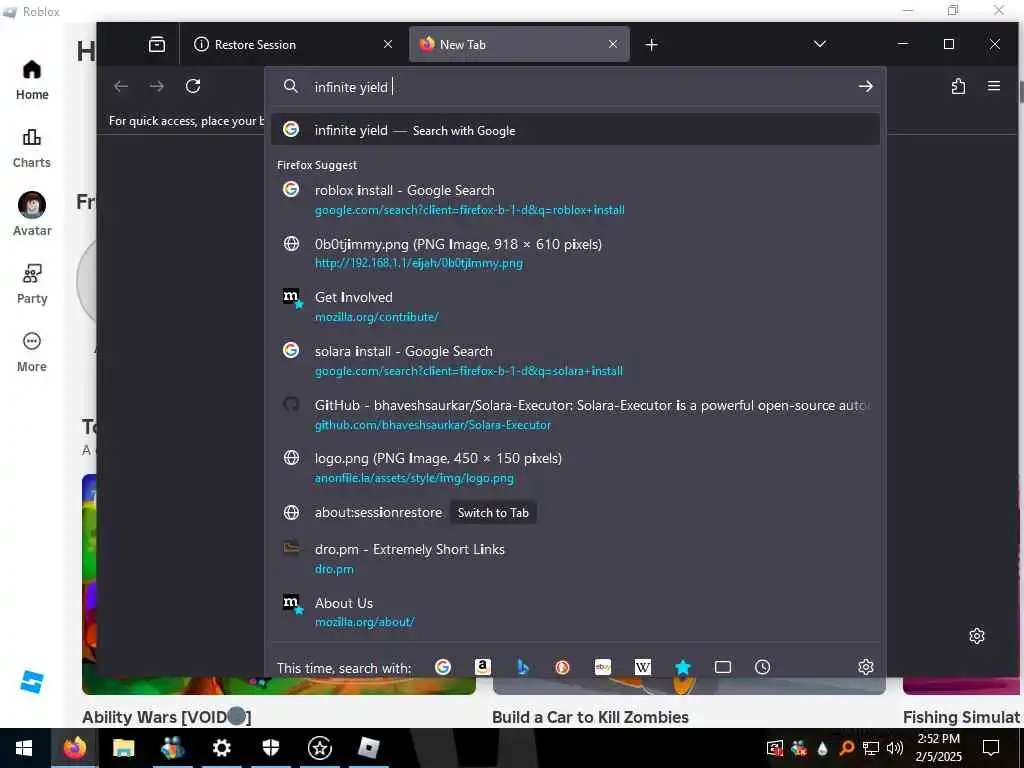Open Build a Car to Kill Zombies in Roblox

tap(590, 717)
